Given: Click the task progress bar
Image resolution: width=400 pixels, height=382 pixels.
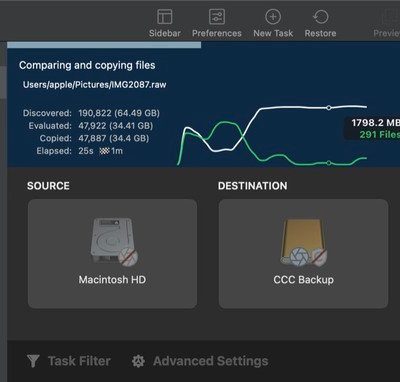Looking at the screenshot, I should point(104,45).
